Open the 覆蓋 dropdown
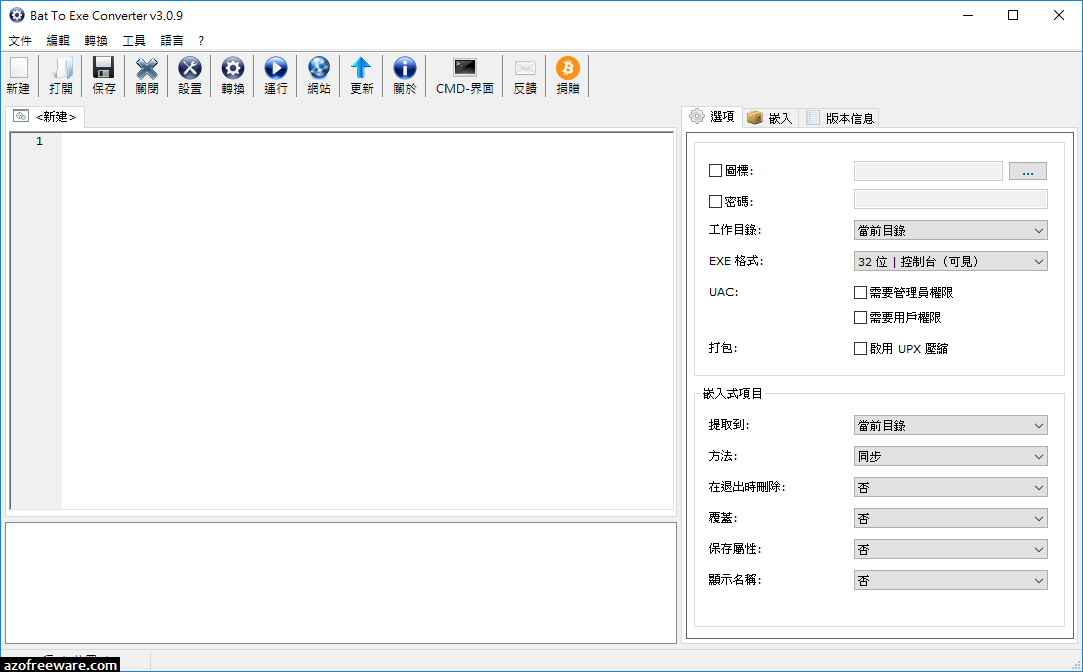Viewport: 1083px width, 672px height. (x=950, y=519)
